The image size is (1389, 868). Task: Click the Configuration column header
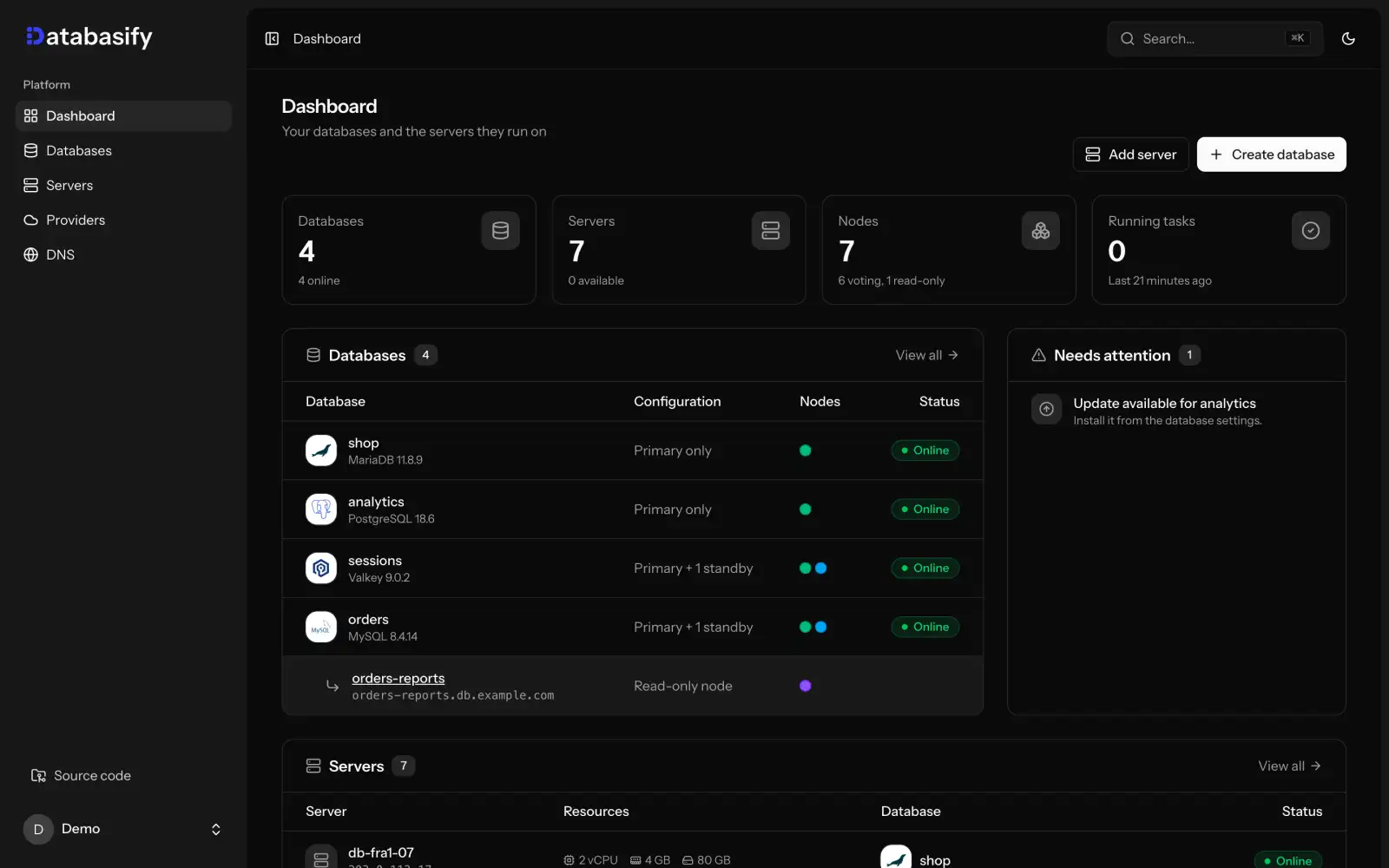(x=677, y=401)
